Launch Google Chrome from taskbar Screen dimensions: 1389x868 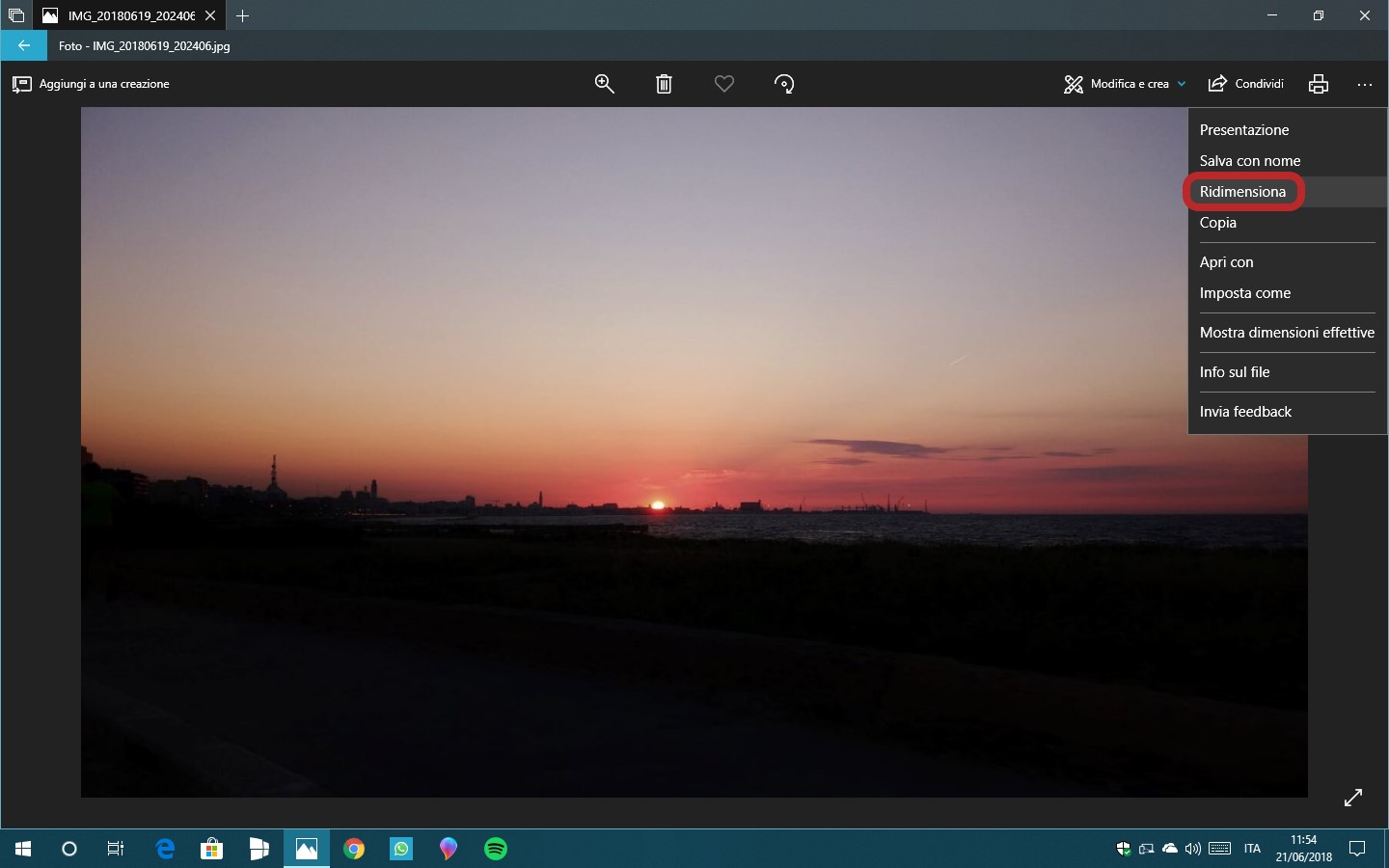[354, 849]
